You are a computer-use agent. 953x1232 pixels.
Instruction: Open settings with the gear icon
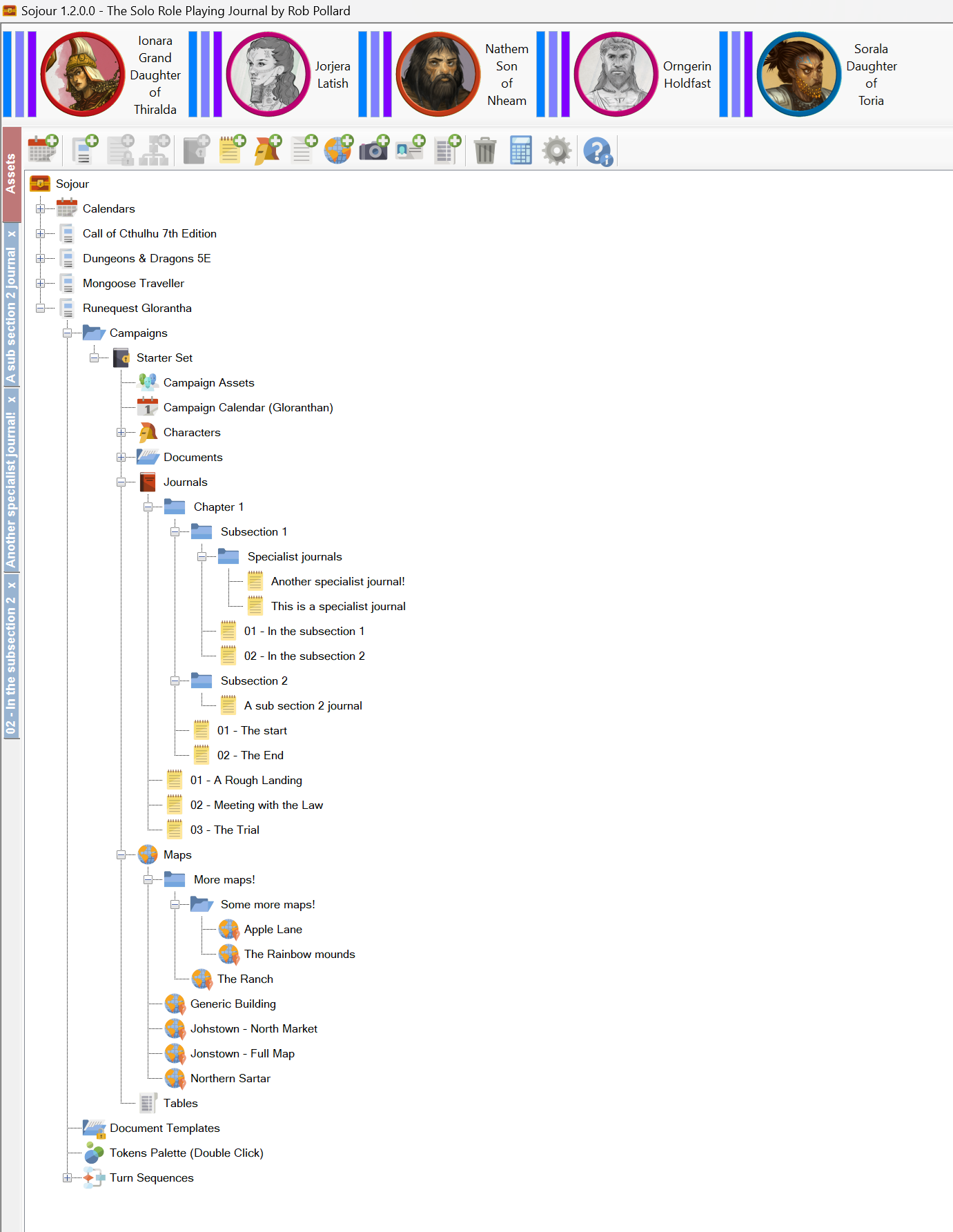557,150
